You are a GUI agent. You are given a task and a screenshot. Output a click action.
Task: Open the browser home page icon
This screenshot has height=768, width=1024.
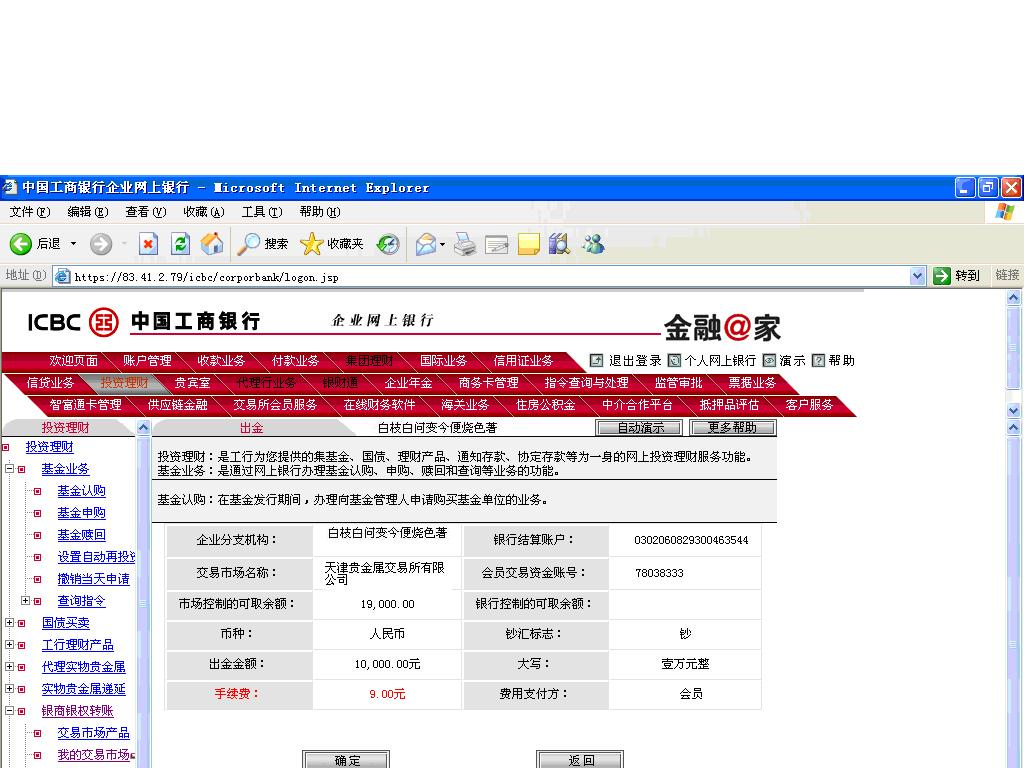(212, 244)
